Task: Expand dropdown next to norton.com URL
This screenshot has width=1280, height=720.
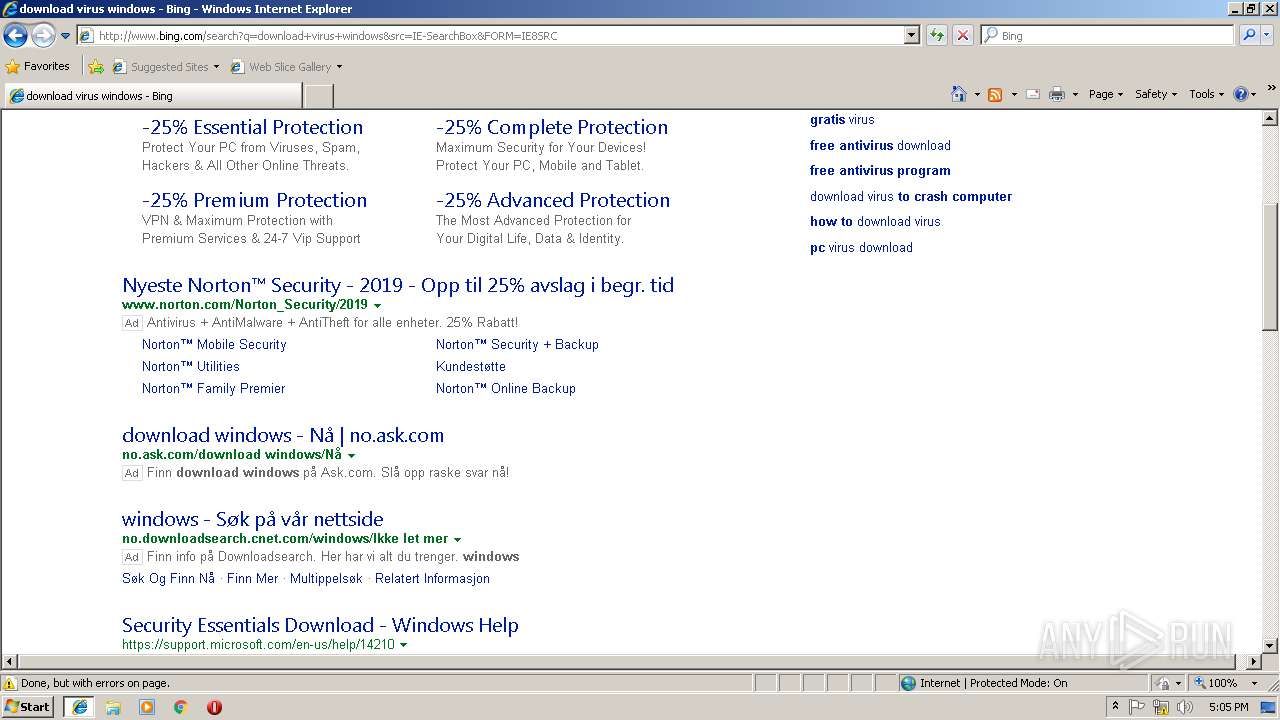Action: (x=377, y=305)
